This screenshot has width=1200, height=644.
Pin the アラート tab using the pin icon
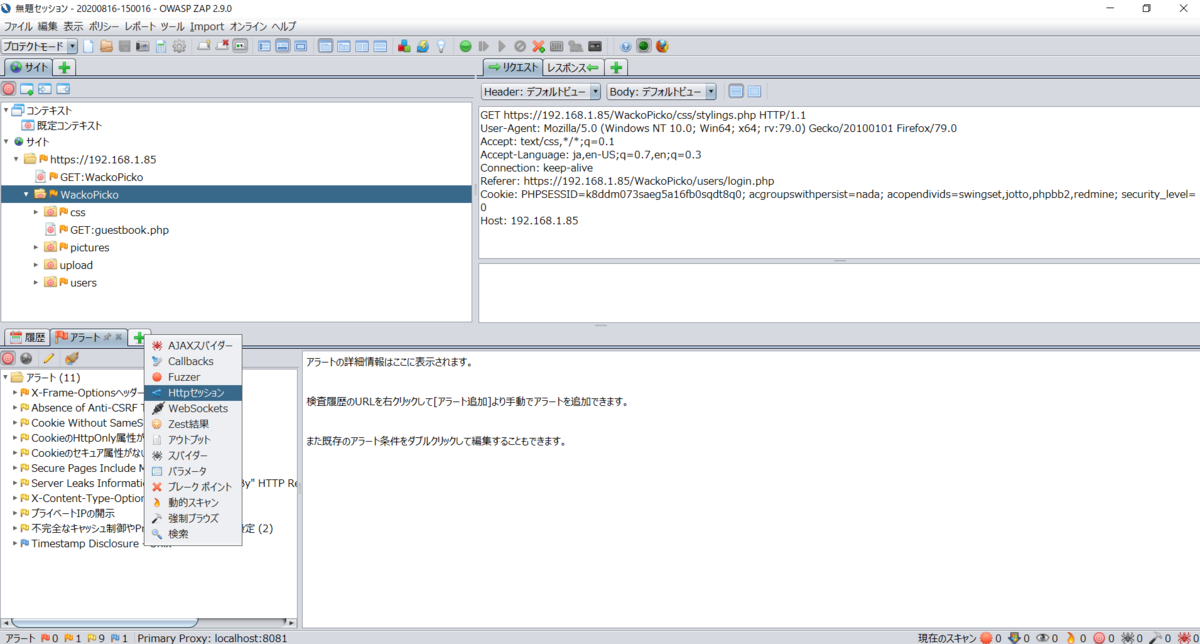point(107,337)
